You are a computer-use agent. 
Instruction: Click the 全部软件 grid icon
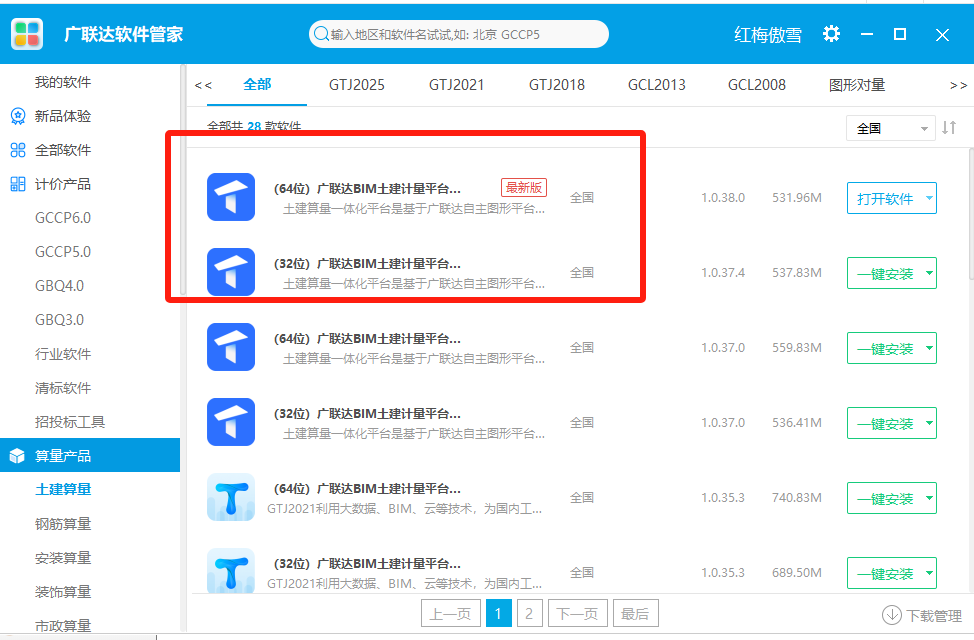18,150
